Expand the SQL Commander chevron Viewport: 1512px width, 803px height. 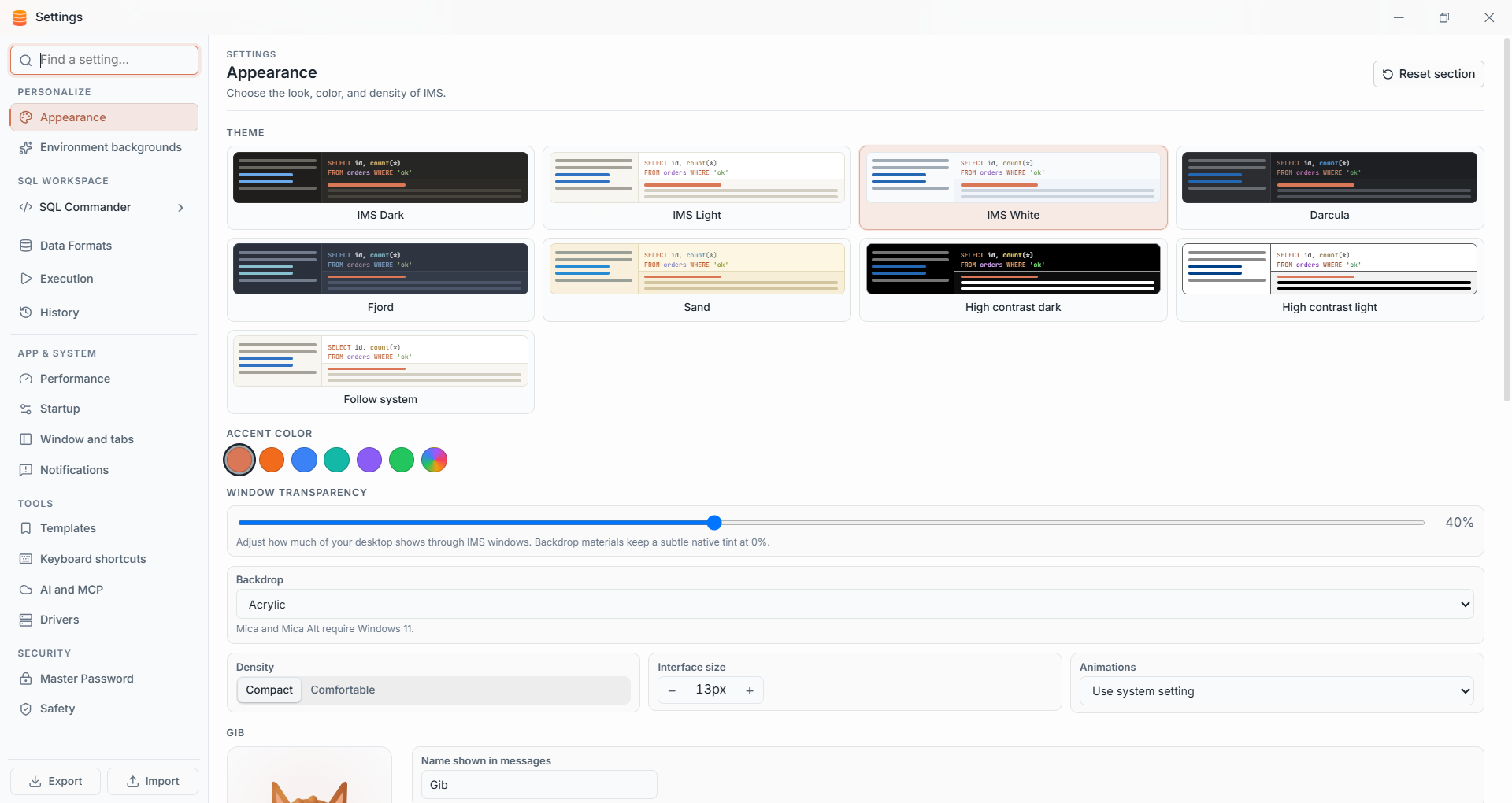180,208
